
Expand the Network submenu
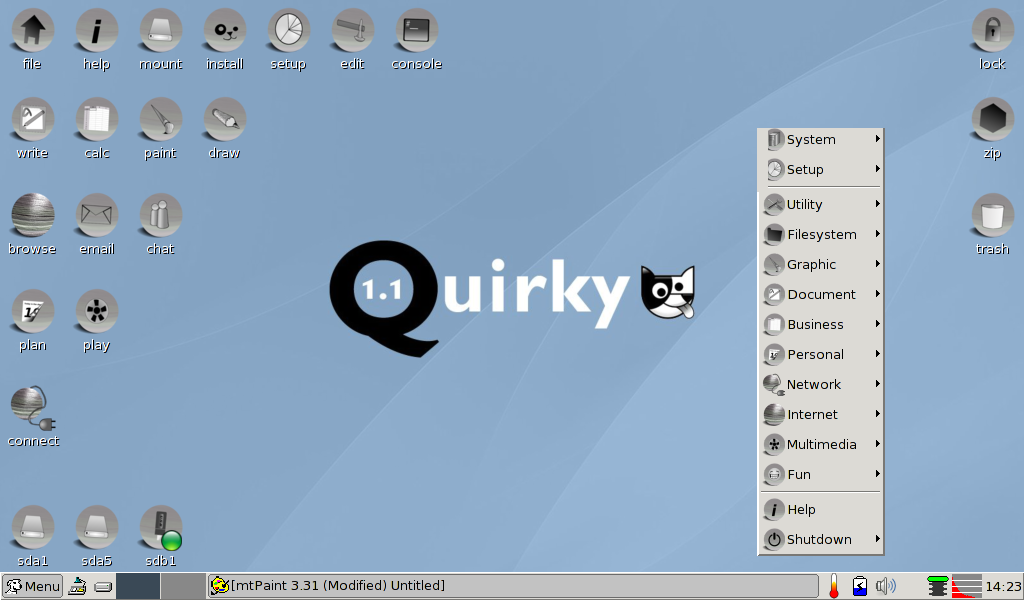pyautogui.click(x=821, y=385)
